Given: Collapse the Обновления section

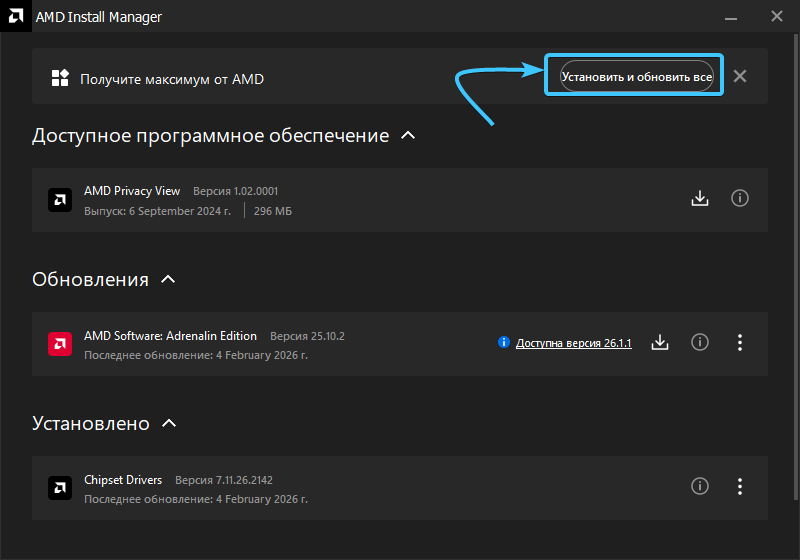Looking at the screenshot, I should (168, 279).
